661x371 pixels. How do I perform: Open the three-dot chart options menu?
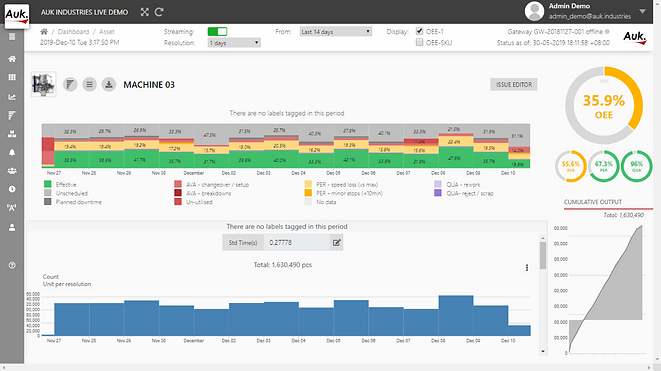click(x=527, y=268)
